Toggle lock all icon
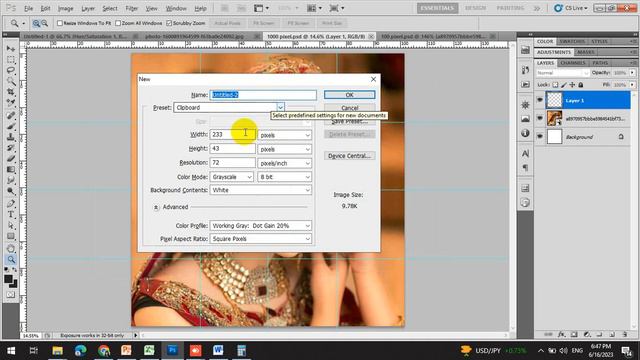This screenshot has width=640, height=360. [581, 85]
